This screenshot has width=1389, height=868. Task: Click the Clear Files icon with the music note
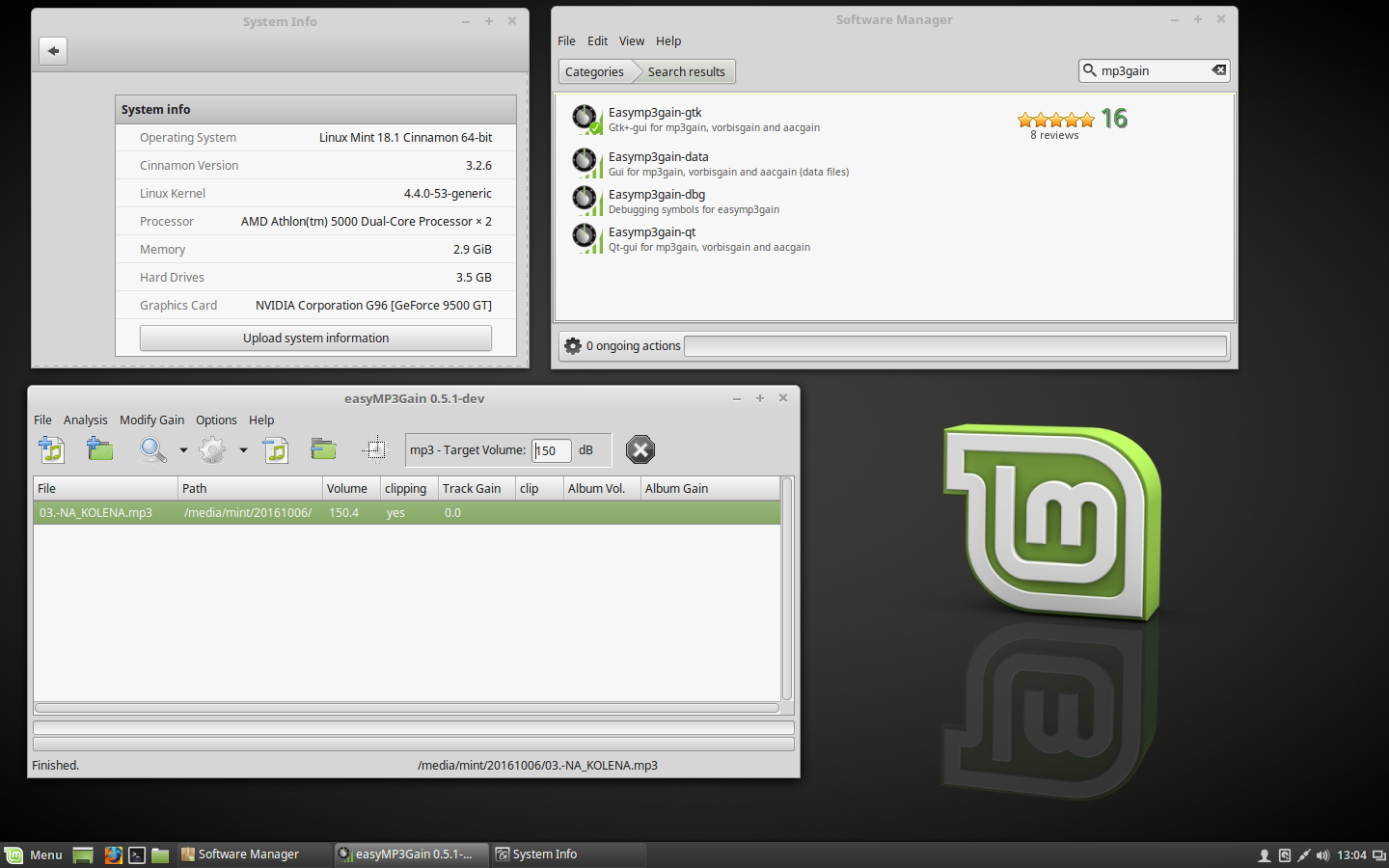pos(276,449)
